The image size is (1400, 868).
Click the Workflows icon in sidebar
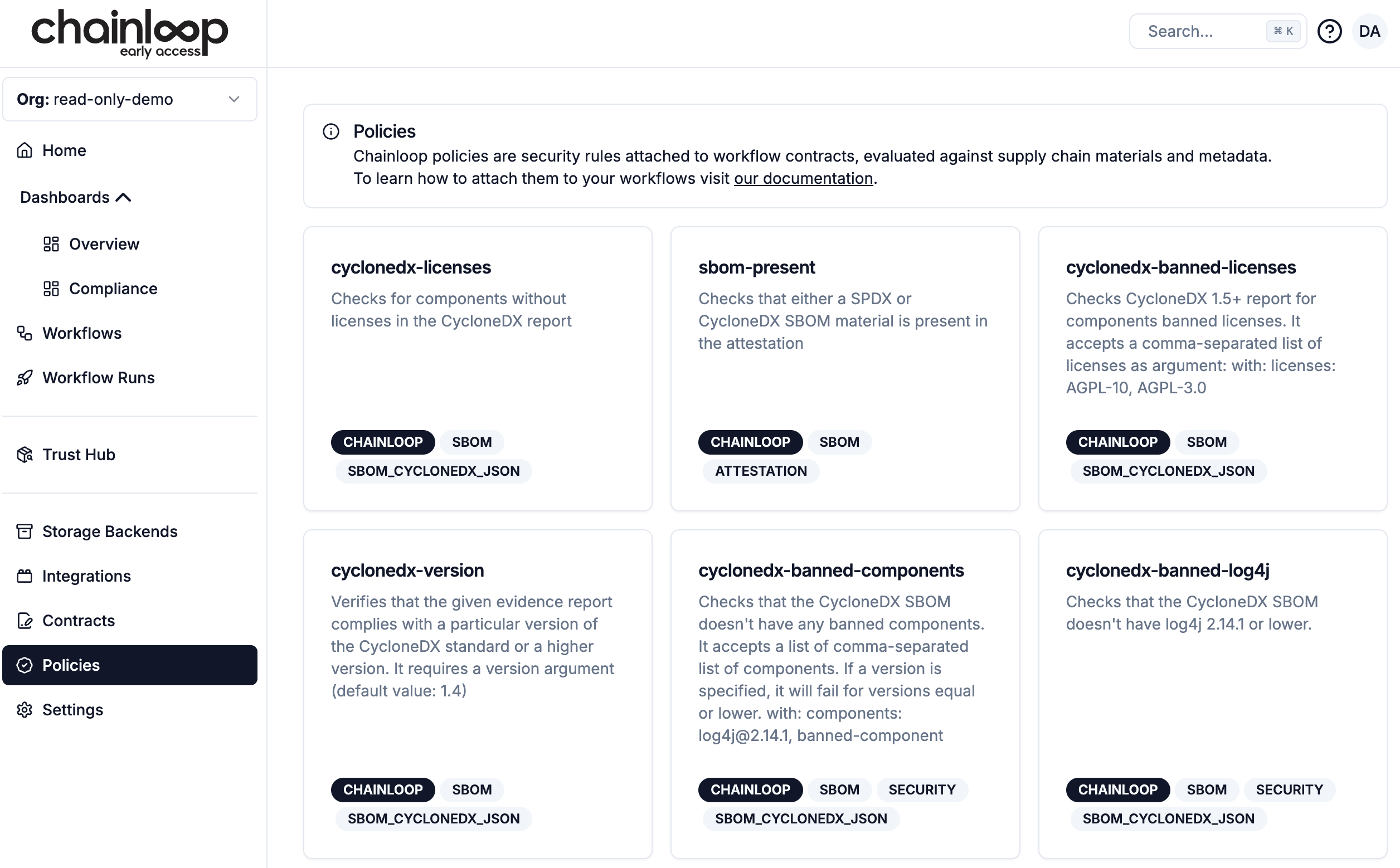[24, 333]
